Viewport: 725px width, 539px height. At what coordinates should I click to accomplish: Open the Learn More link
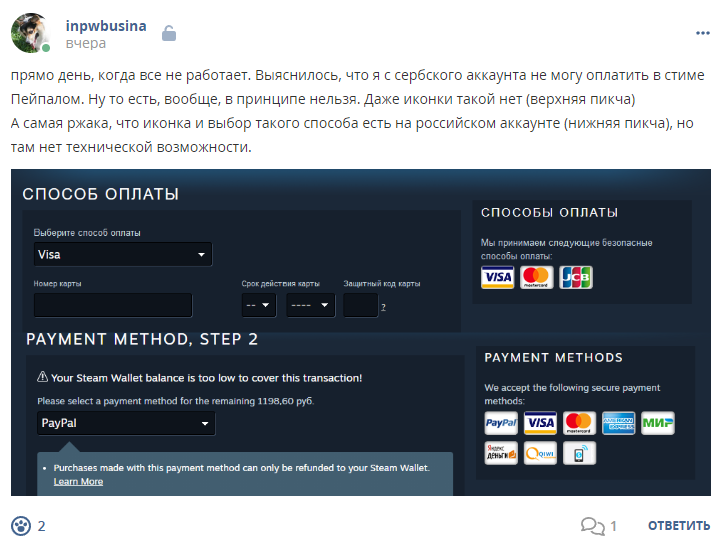[x=78, y=482]
